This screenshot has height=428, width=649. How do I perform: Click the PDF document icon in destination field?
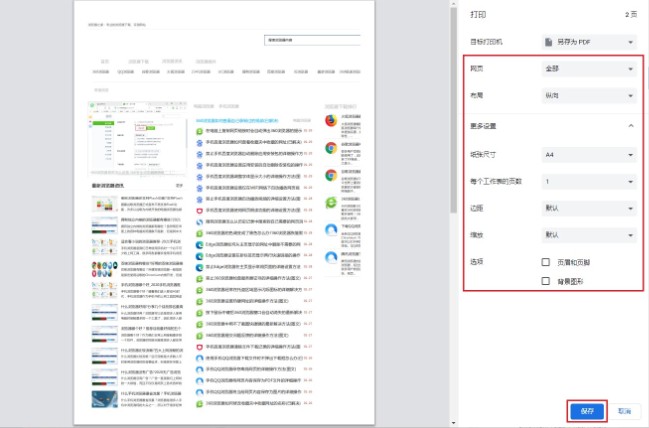(548, 42)
